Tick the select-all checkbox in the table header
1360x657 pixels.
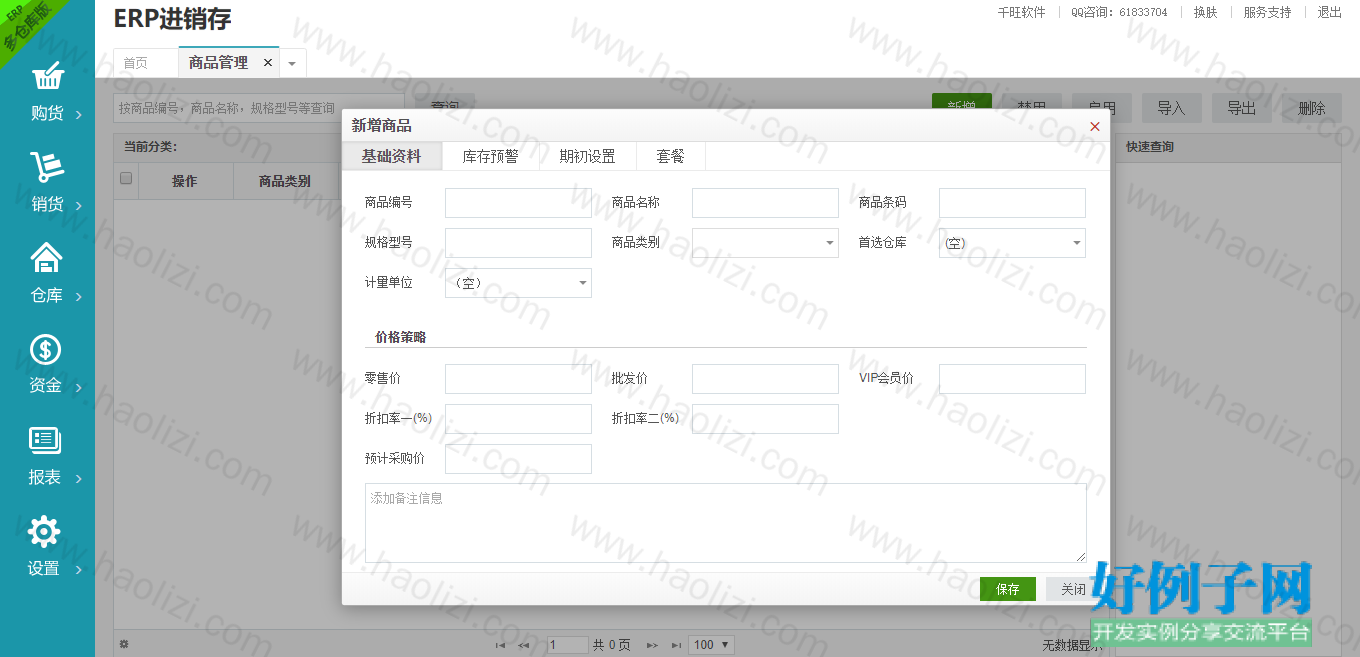click(x=126, y=178)
